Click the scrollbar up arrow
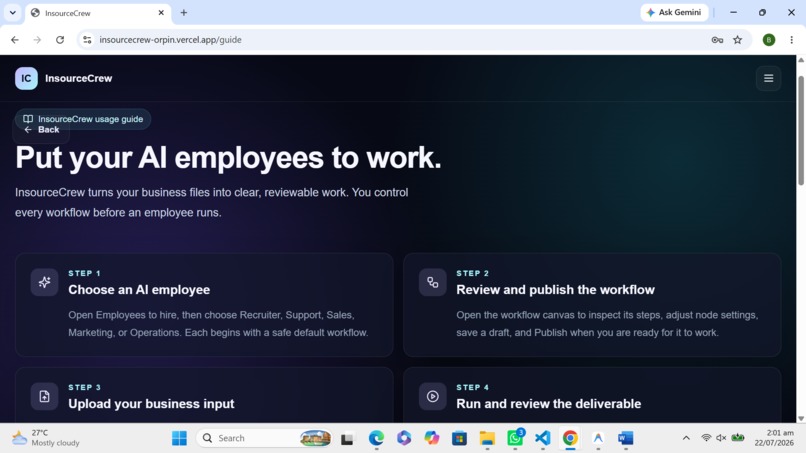Viewport: 806px width, 453px height. pyautogui.click(x=801, y=60)
